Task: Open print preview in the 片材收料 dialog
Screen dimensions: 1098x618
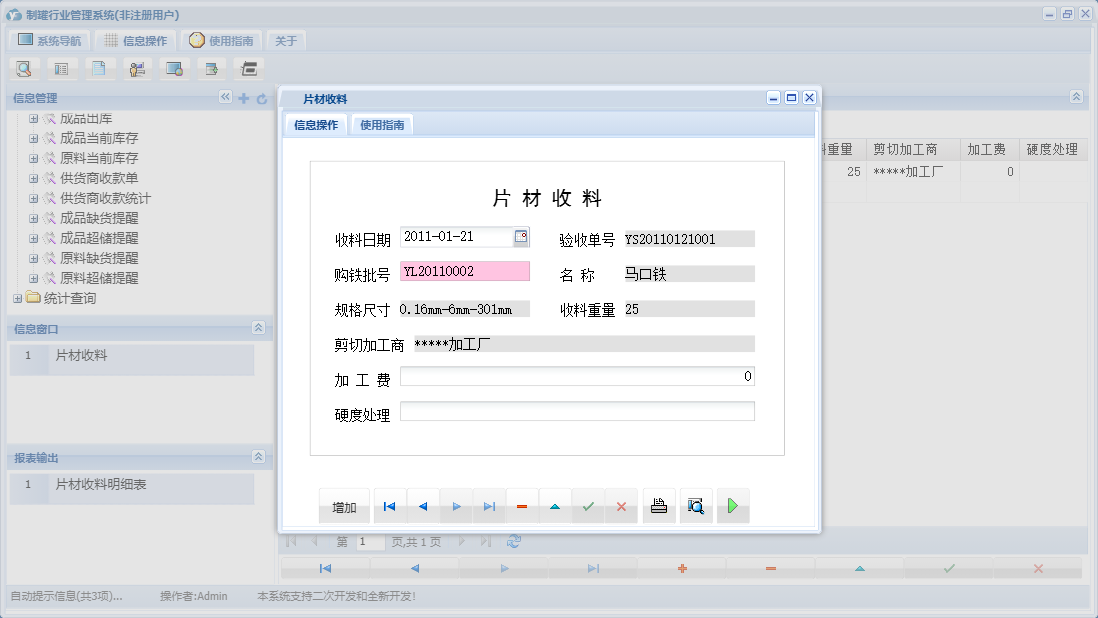Action: point(696,505)
